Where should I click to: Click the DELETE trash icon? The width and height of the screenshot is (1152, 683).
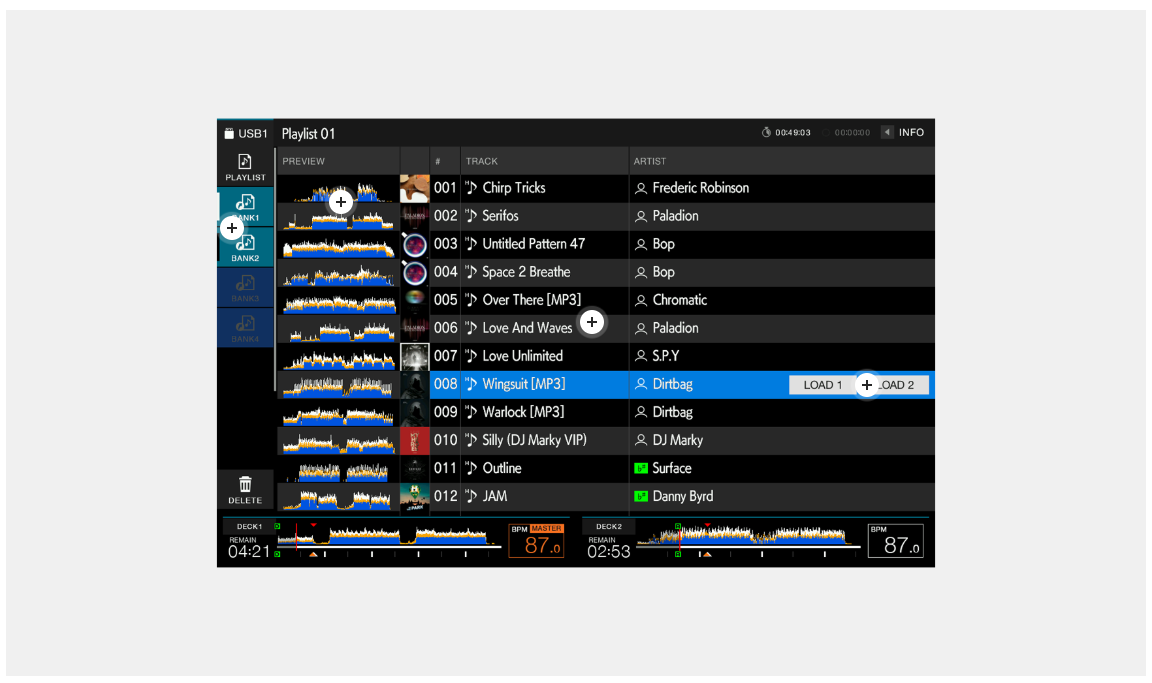point(245,484)
